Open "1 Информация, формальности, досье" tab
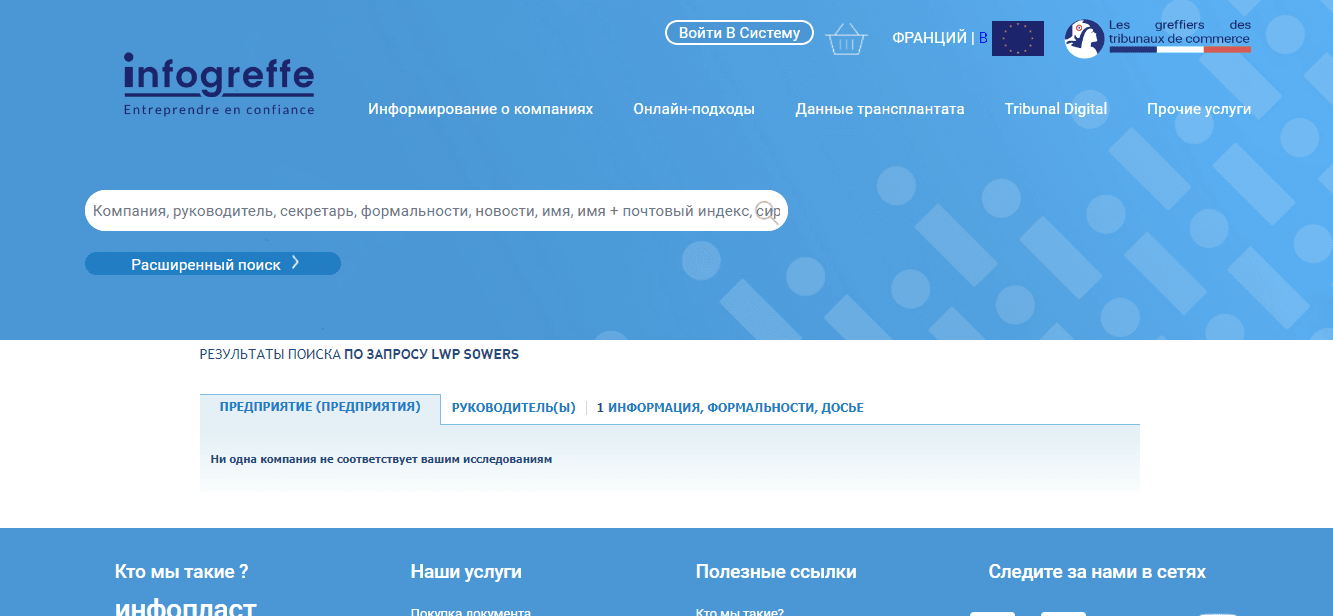Viewport: 1333px width, 616px height. pyautogui.click(x=730, y=408)
